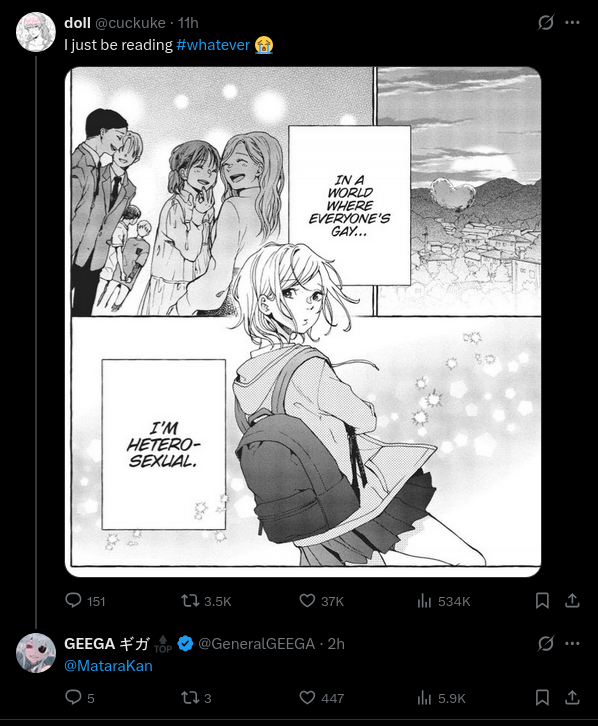Reply to GEEGA's tweet with 5 replies
598x726 pixels.
(x=73, y=697)
